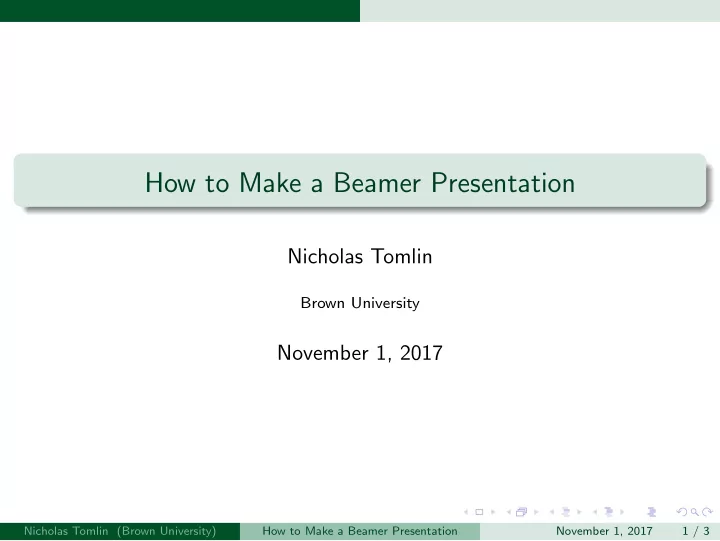Click the whole presentation navigation icon
This screenshot has height=541, width=720.
(652, 512)
